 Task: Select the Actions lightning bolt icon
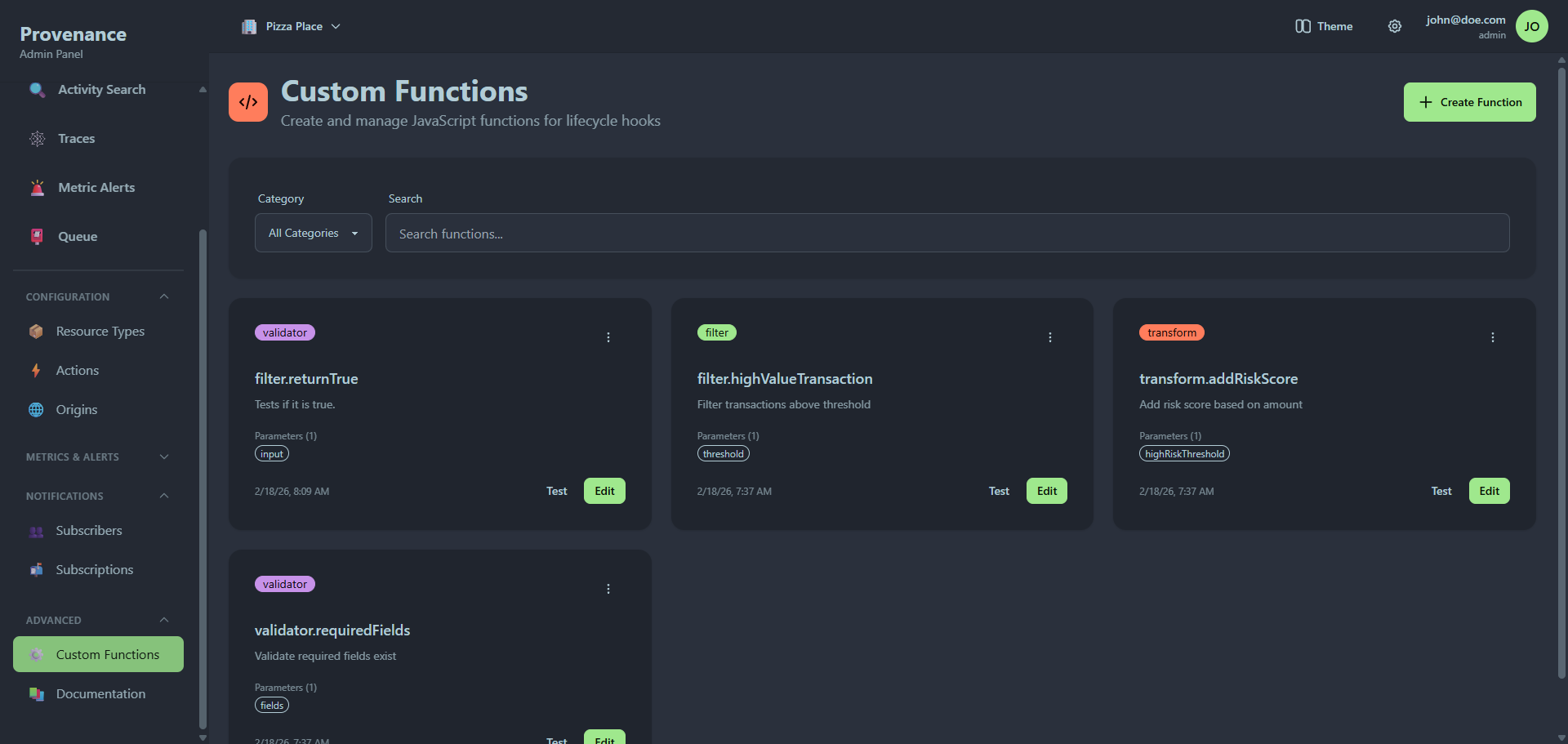[x=36, y=370]
